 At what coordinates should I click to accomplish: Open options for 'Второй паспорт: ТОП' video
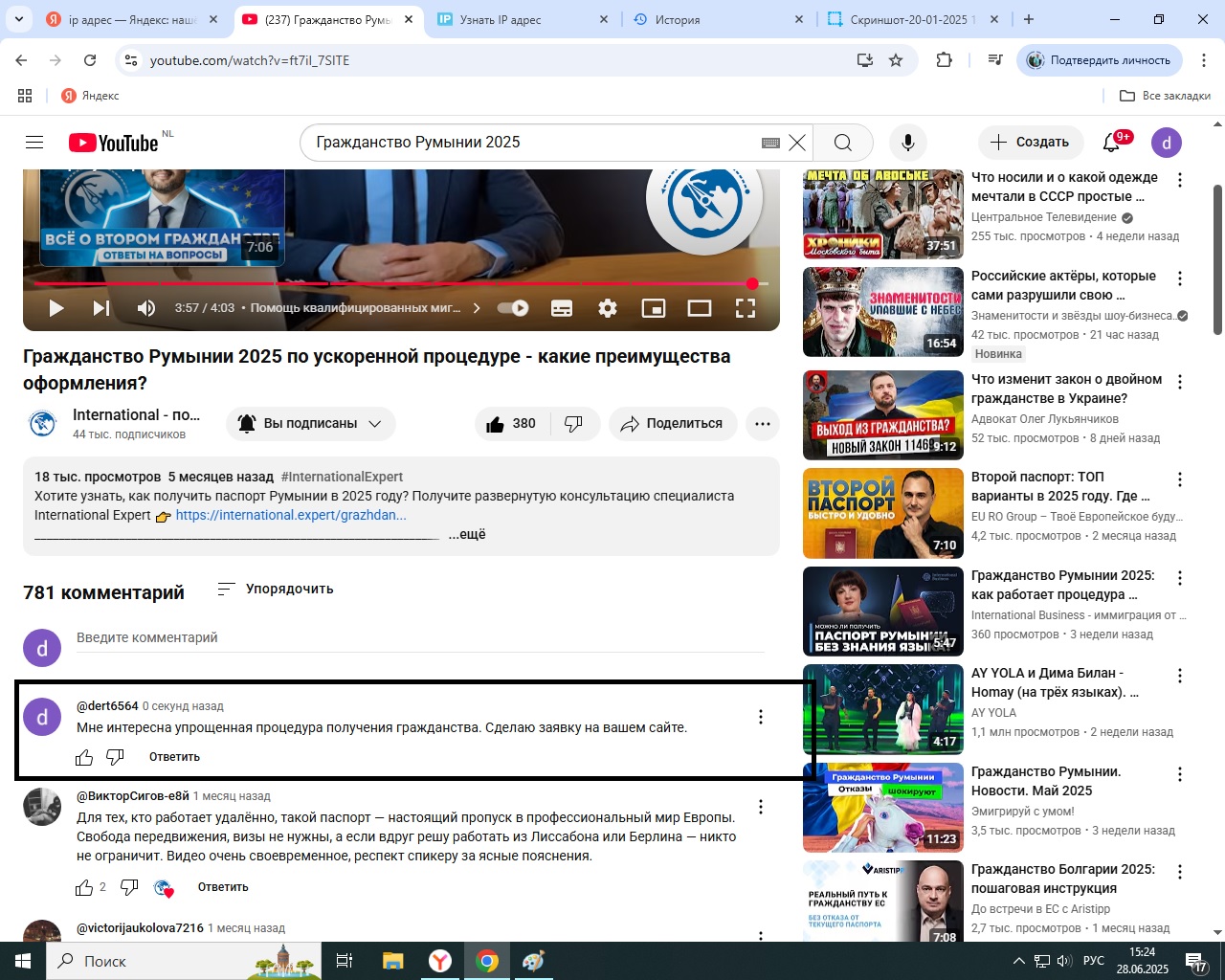[x=1180, y=479]
